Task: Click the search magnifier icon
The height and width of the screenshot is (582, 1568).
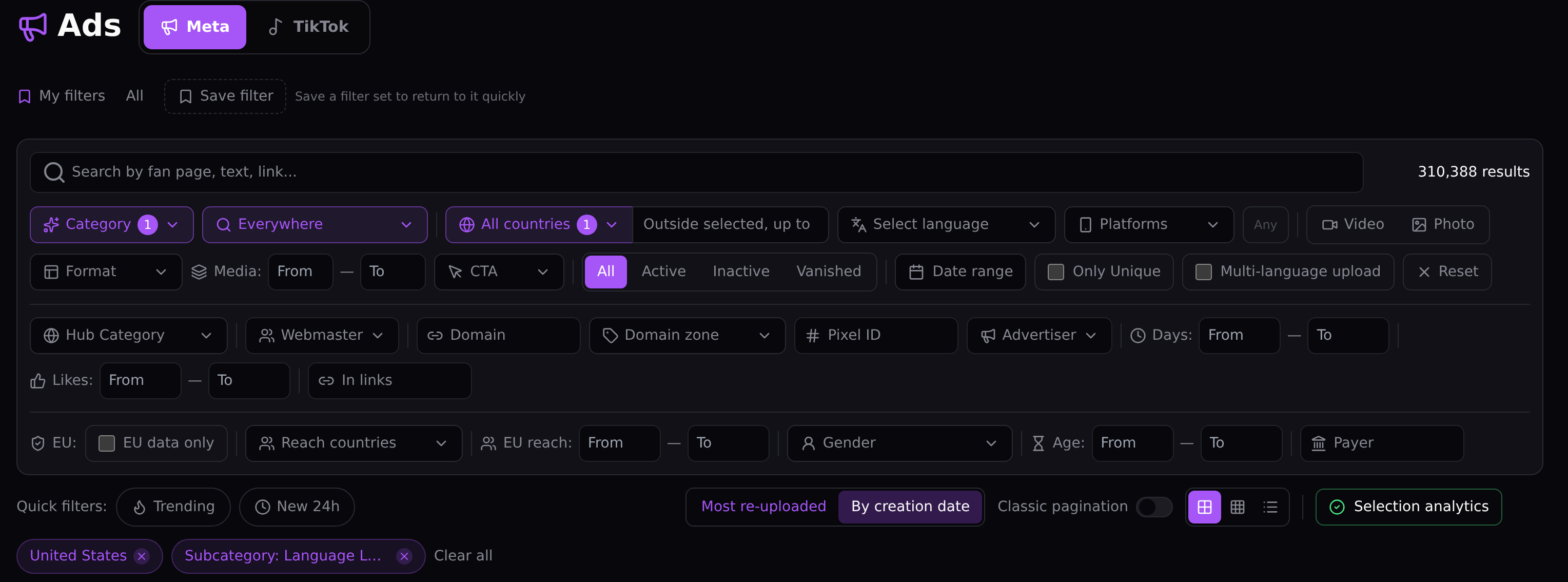Action: point(54,172)
